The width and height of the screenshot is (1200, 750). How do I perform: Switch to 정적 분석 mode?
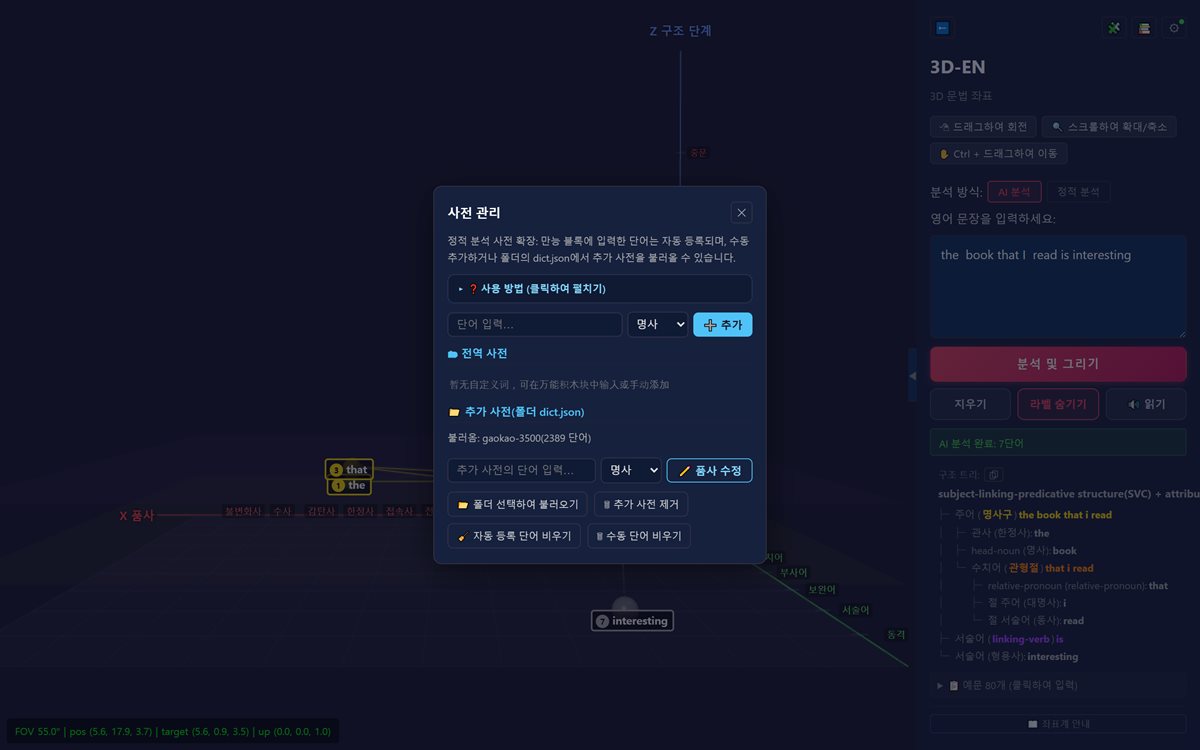point(1078,192)
